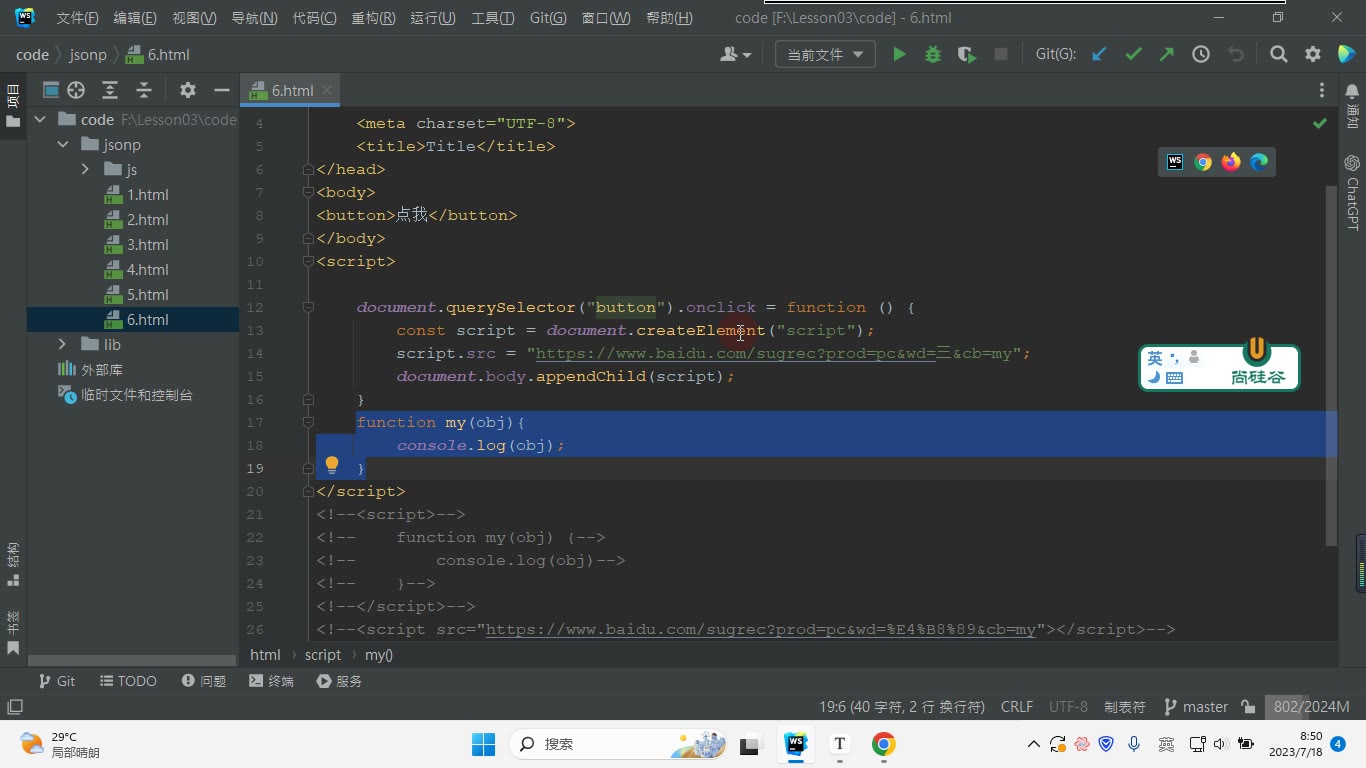Toggle file read-only lock icon
The width and height of the screenshot is (1366, 768).
1248,706
